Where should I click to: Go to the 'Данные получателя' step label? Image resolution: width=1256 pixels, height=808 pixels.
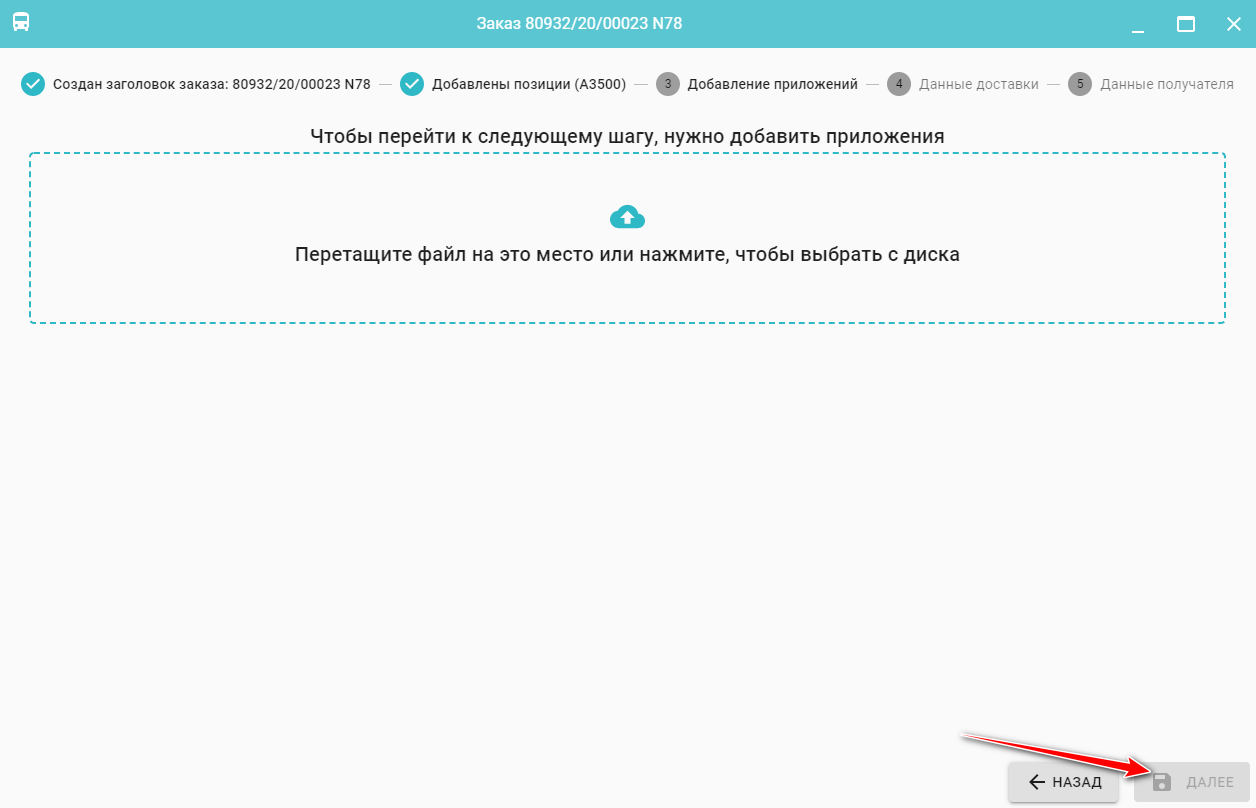click(x=1167, y=84)
